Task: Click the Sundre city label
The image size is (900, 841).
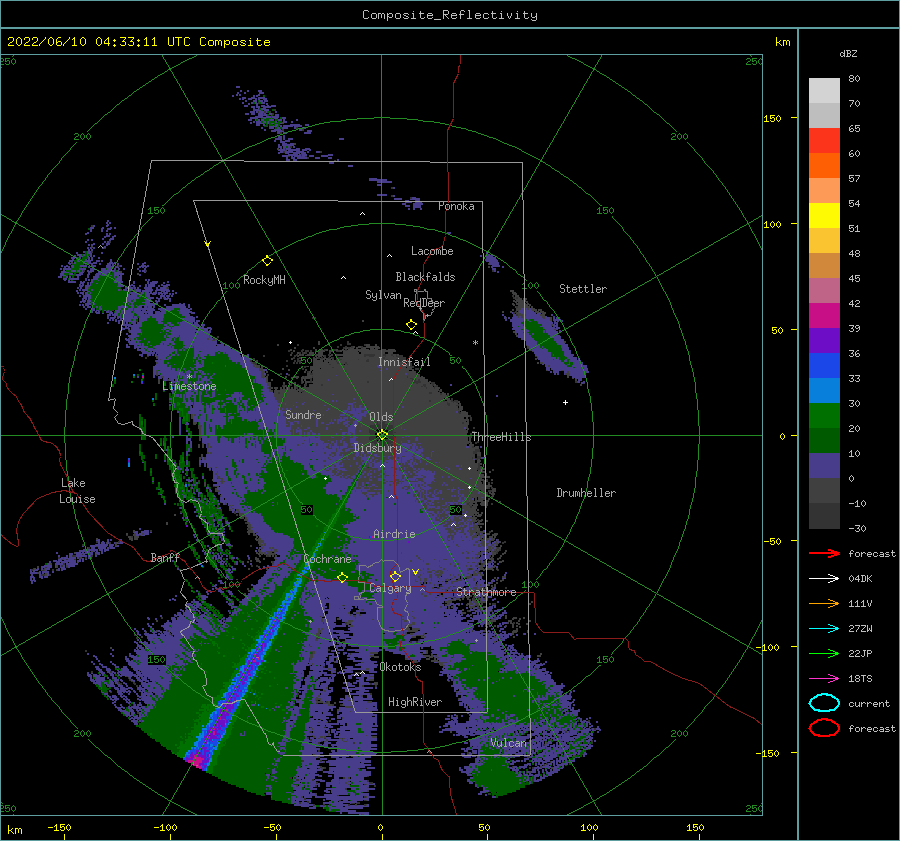Action: [x=303, y=414]
